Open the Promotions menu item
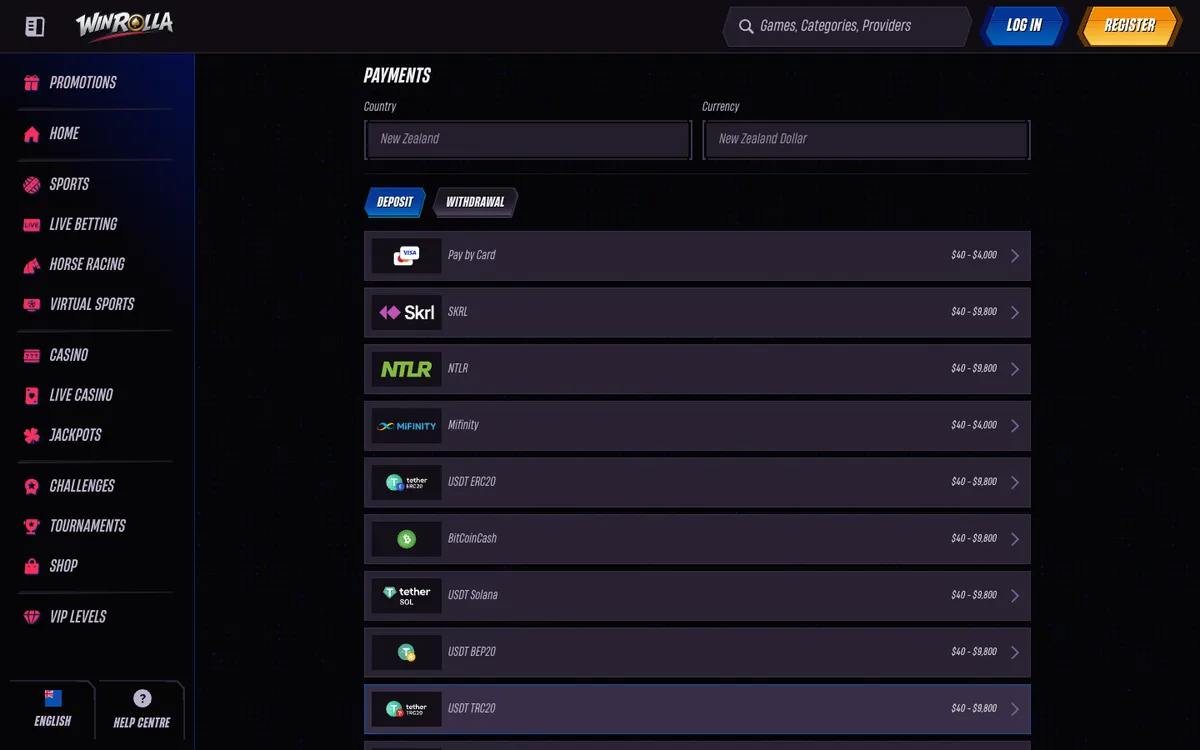The height and width of the screenshot is (750, 1200). tap(83, 83)
